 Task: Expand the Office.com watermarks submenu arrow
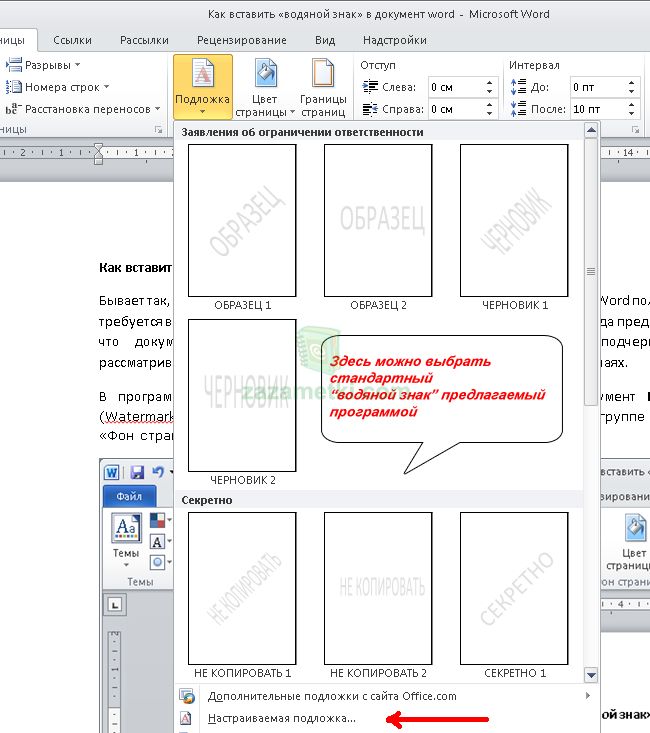(x=588, y=696)
